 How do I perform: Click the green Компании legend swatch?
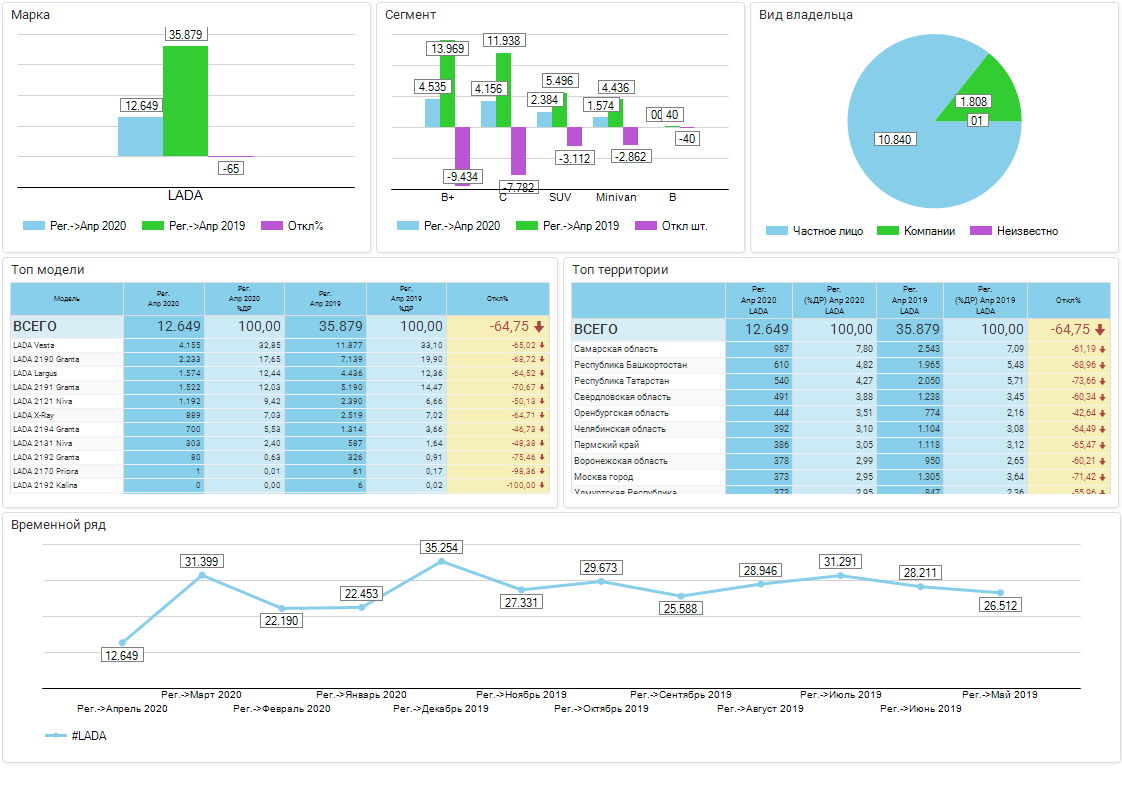pyautogui.click(x=888, y=230)
